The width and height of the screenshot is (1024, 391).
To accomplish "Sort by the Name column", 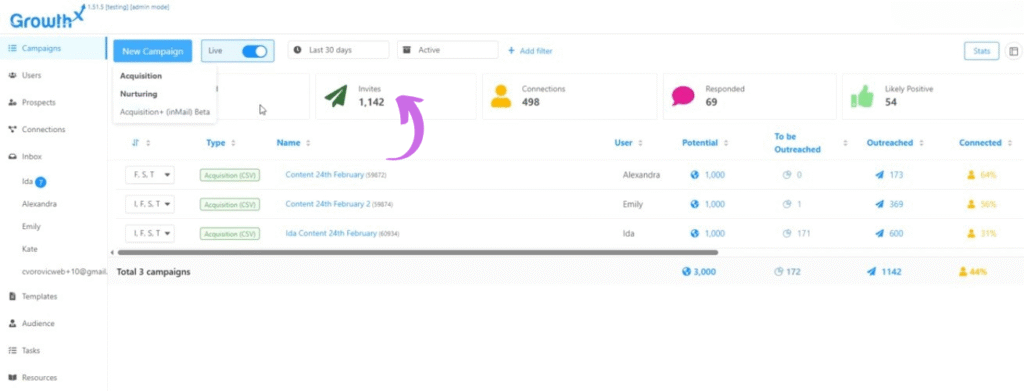I will tap(293, 142).
